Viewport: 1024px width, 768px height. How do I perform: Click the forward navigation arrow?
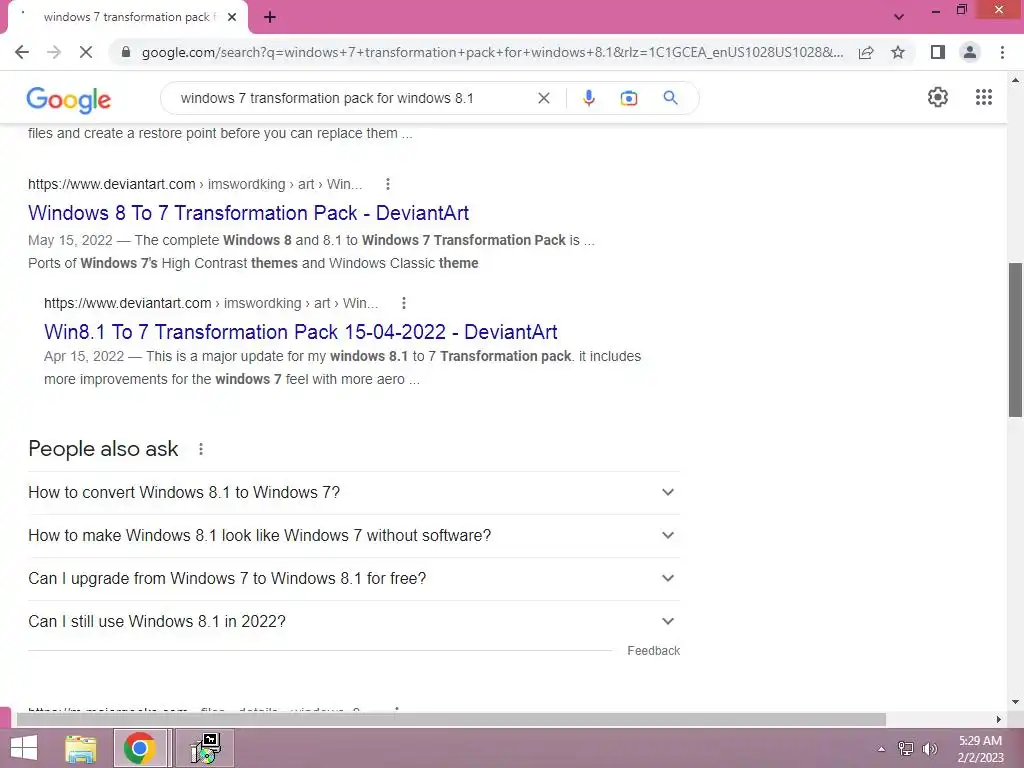(54, 52)
